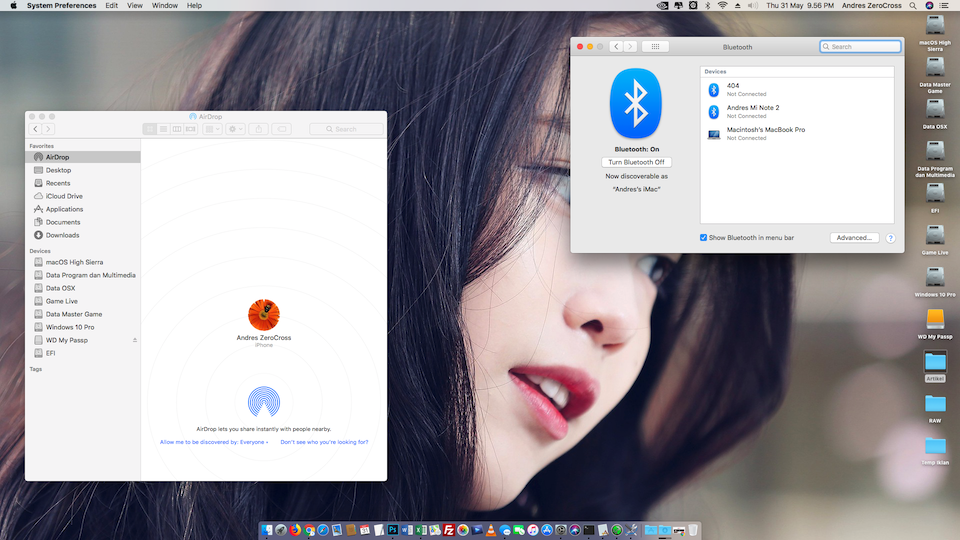This screenshot has height=540, width=960.
Task: Switch Finder to list view
Action: (164, 129)
